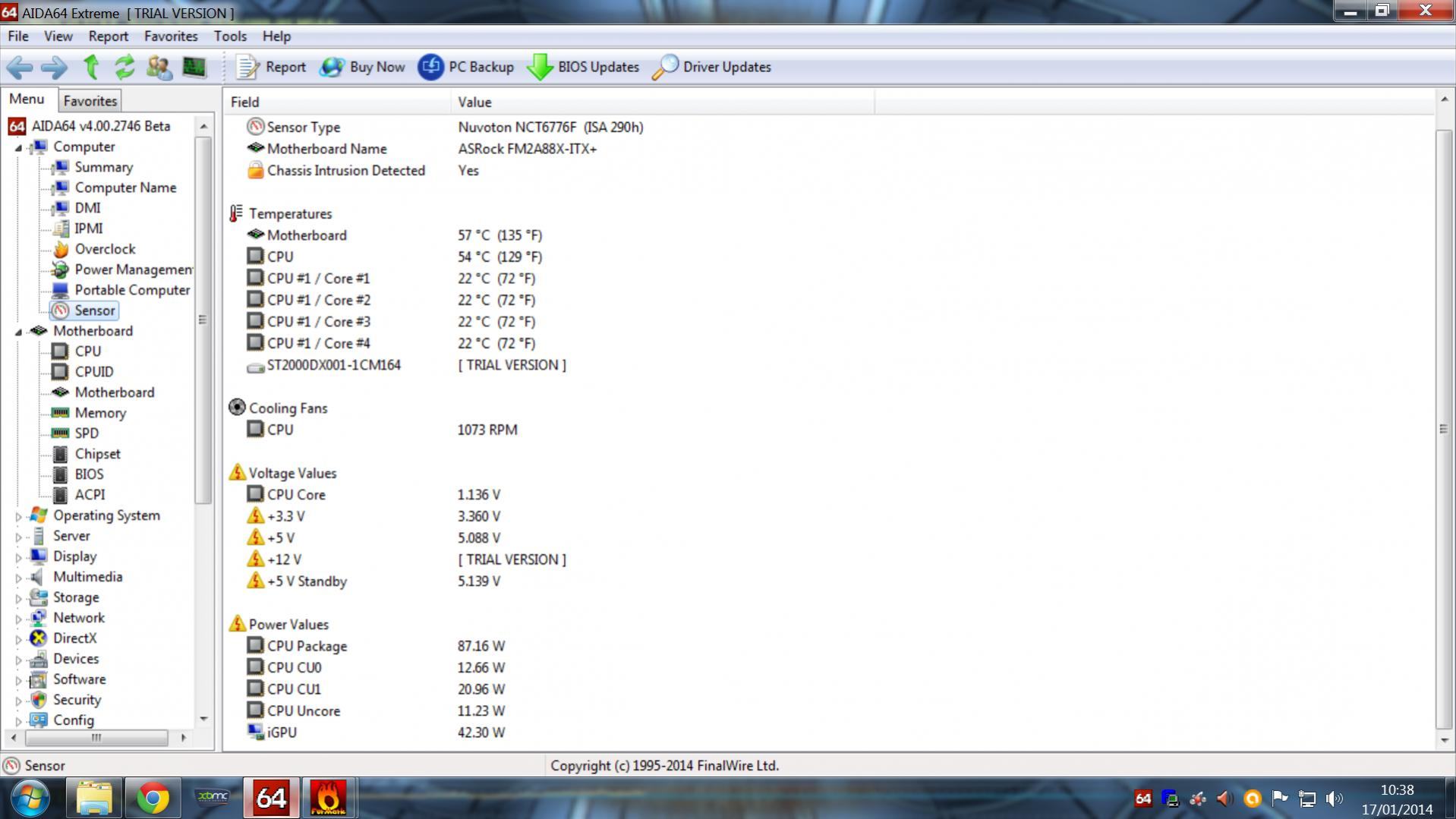Open Windows Explorer from the taskbar
This screenshot has width=1456, height=819.
point(93,799)
